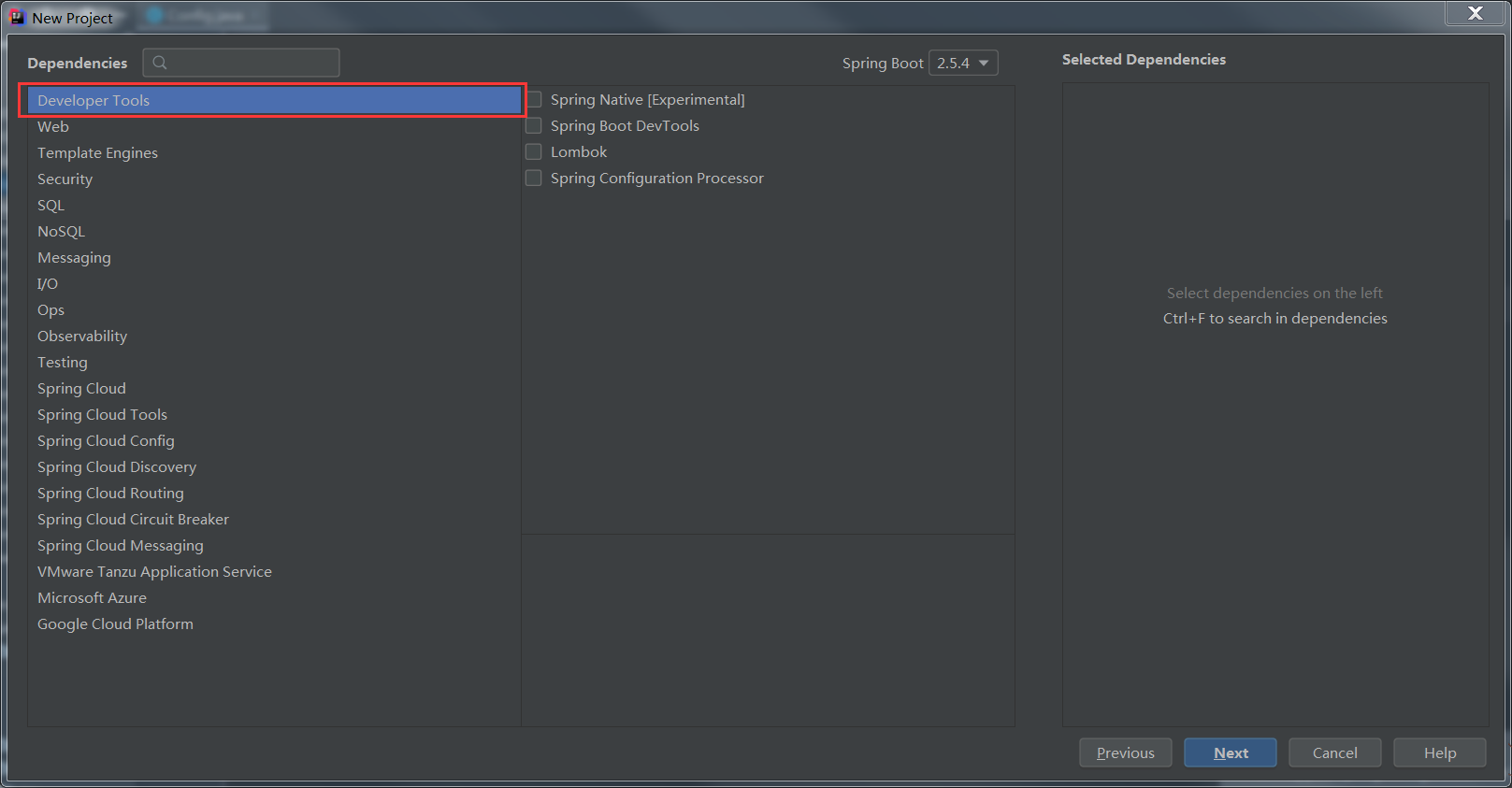This screenshot has height=788, width=1512.
Task: Choose VMware Tanzu Application Service category
Action: pyautogui.click(x=274, y=571)
